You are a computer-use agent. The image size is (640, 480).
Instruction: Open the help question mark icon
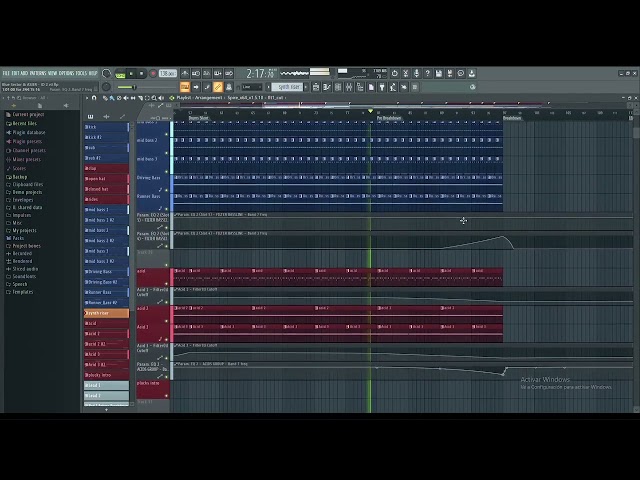(x=427, y=73)
